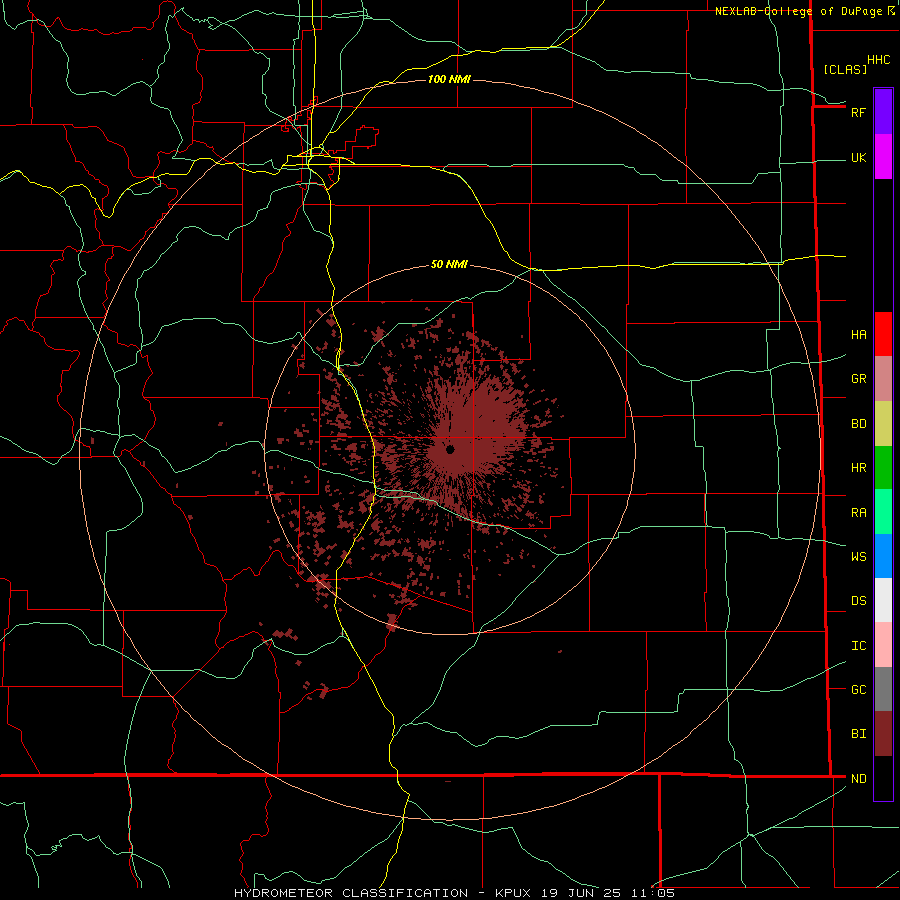
Task: Click the ND black legend swatch
Action: tap(883, 778)
